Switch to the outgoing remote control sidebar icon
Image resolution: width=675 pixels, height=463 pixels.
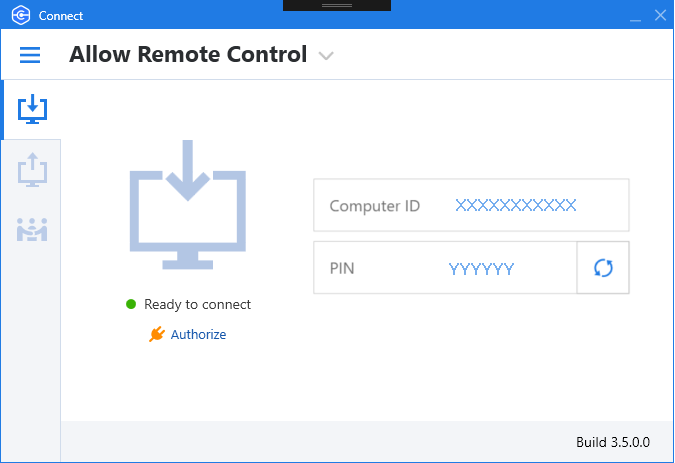tap(32, 170)
